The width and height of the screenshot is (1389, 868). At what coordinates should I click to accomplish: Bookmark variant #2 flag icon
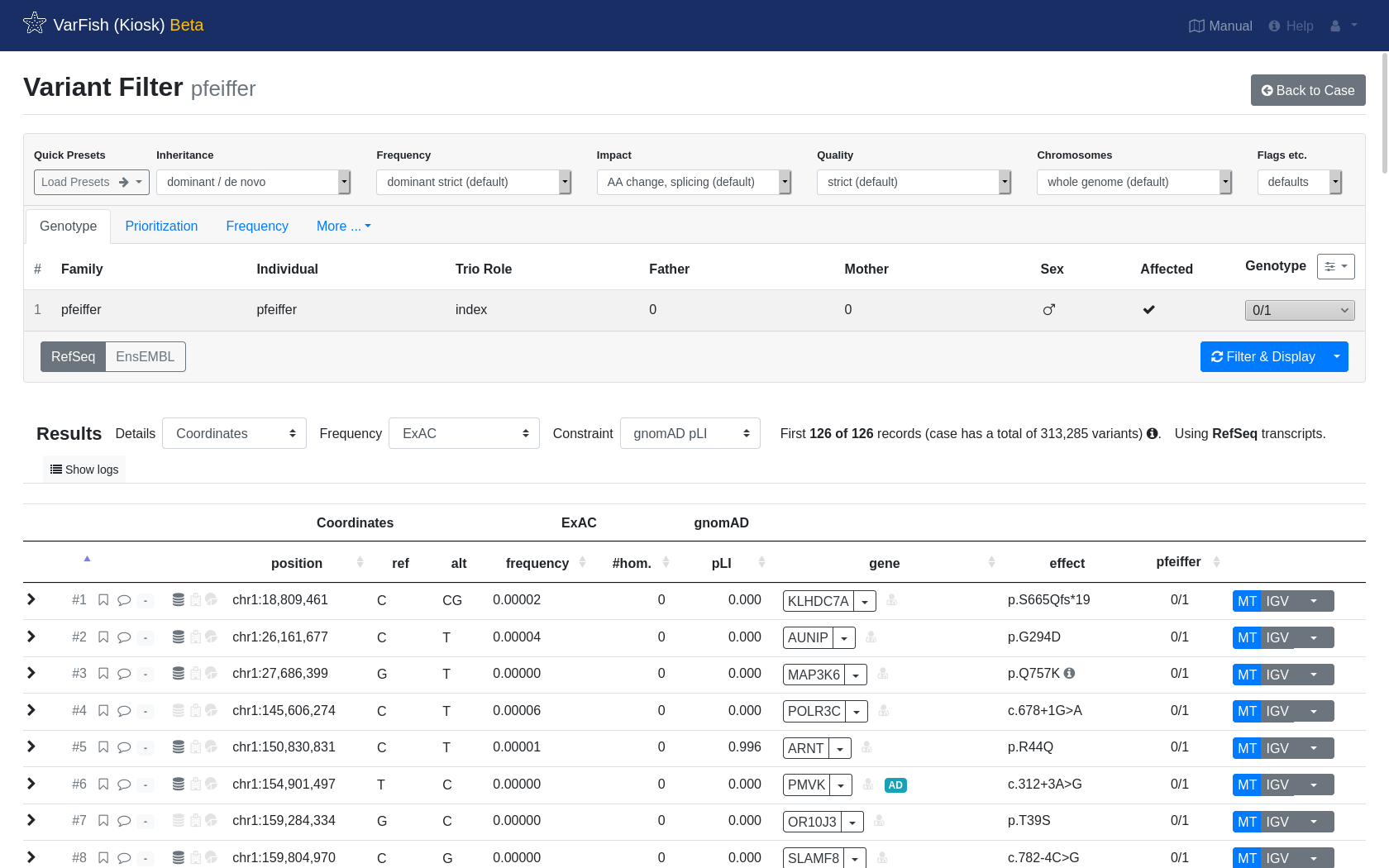[103, 637]
